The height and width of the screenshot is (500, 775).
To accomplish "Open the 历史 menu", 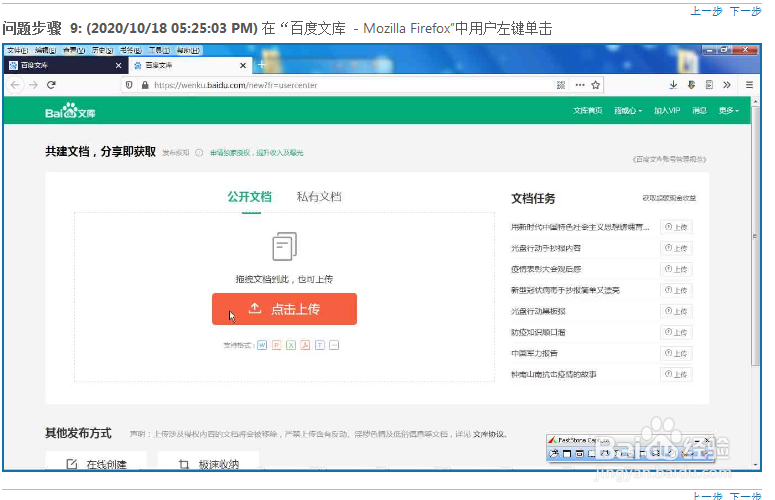I will tap(102, 50).
